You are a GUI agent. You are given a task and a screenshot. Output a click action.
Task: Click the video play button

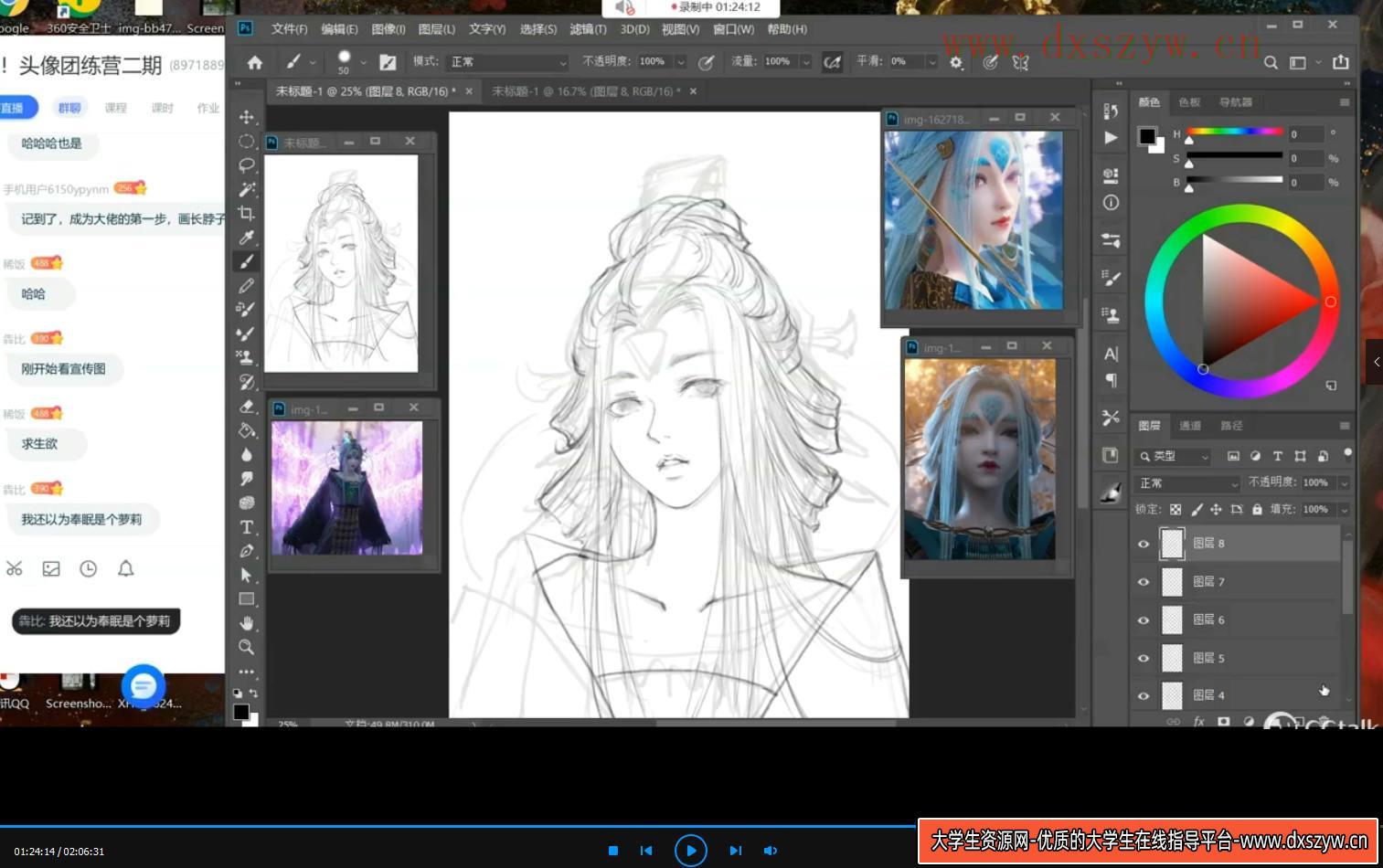pyautogui.click(x=690, y=851)
